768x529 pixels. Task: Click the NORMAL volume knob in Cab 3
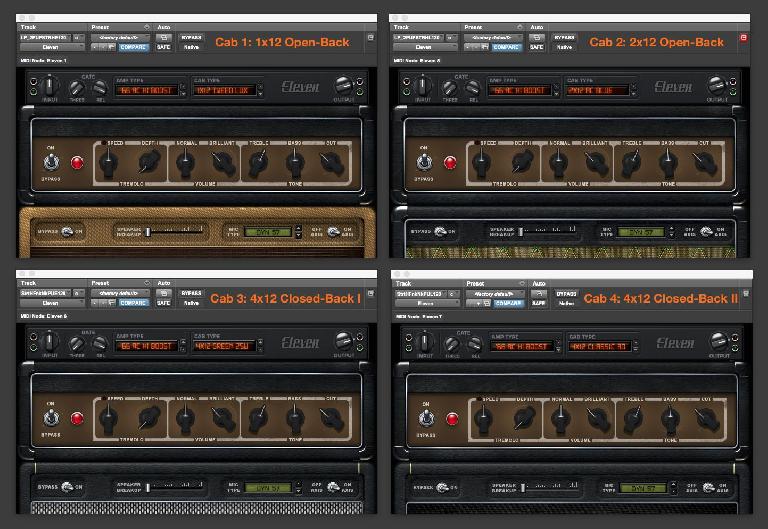185,418
